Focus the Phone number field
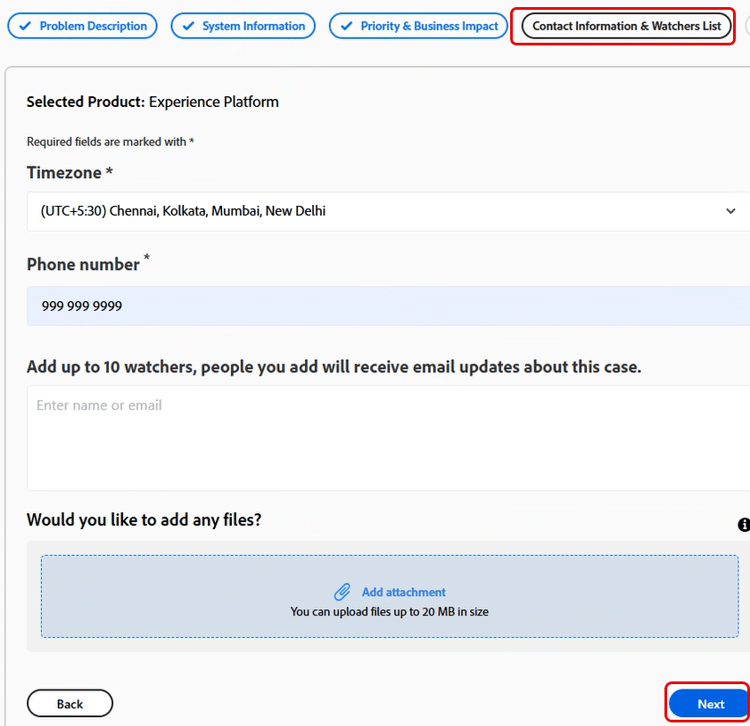 (x=388, y=306)
